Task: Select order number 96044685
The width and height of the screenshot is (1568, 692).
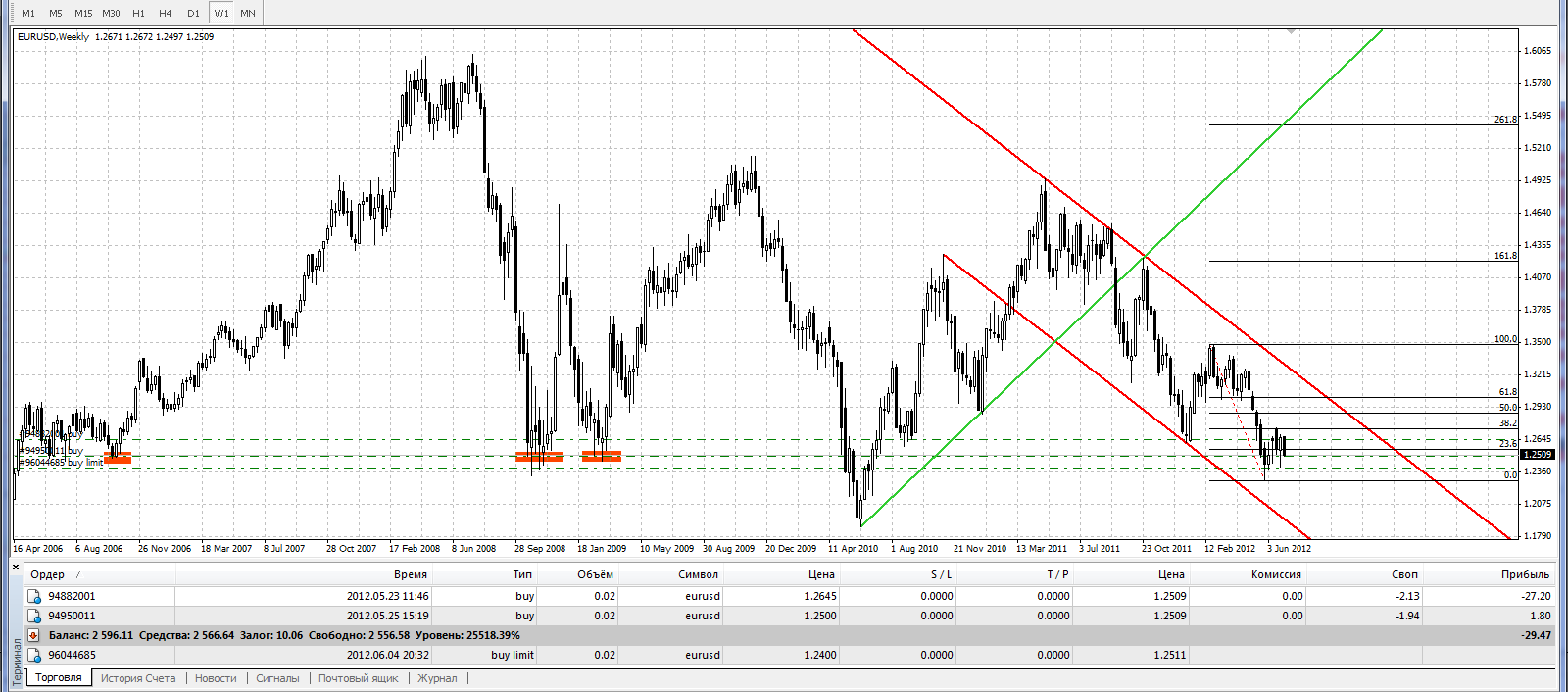Action: [73, 655]
